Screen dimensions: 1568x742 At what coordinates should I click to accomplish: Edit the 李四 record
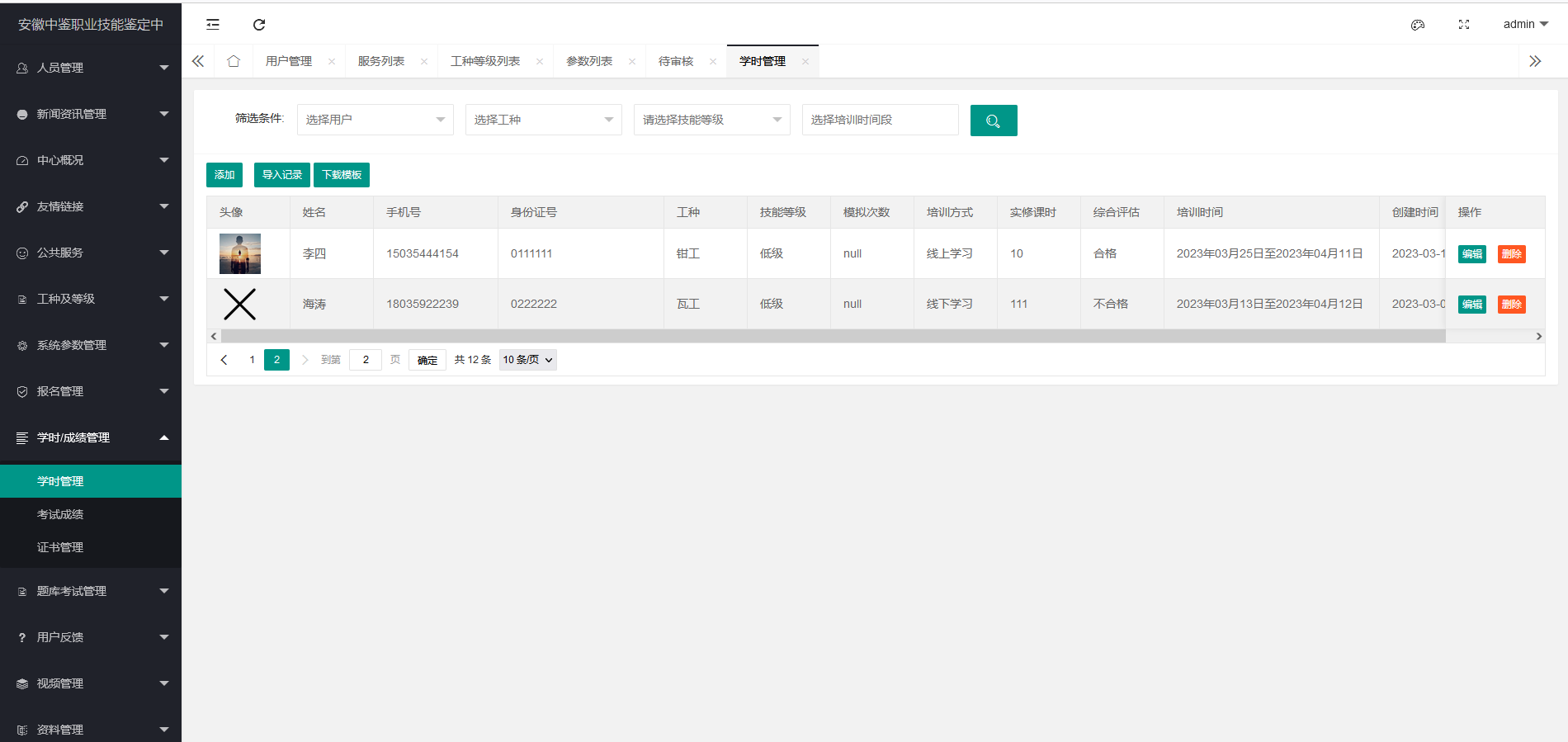1472,254
